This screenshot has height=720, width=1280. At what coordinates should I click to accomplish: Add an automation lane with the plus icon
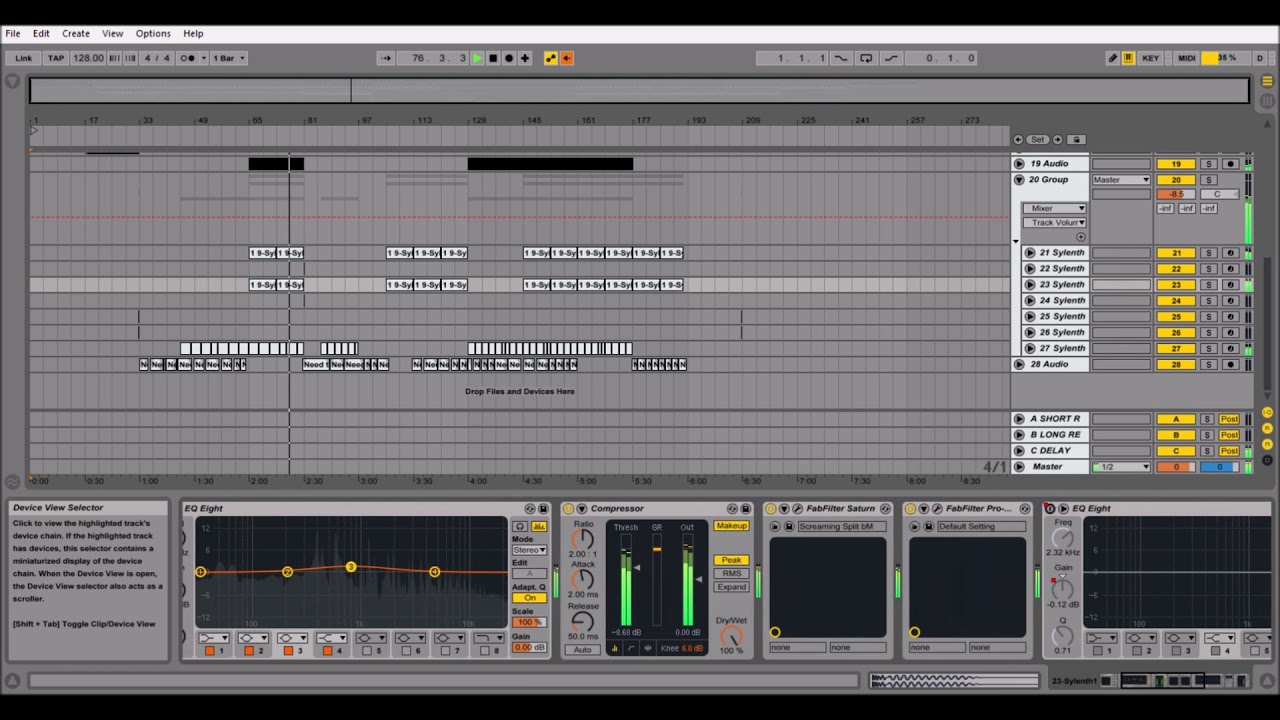pos(1080,237)
